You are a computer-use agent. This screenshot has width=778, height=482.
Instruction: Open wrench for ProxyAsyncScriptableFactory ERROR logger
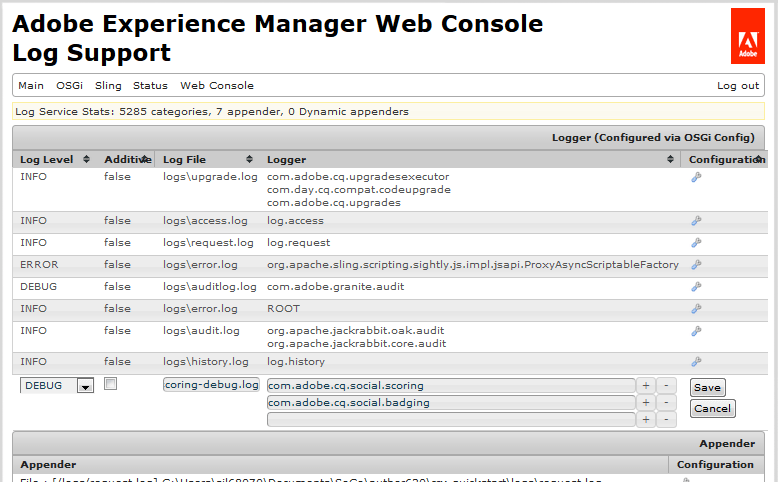(696, 265)
